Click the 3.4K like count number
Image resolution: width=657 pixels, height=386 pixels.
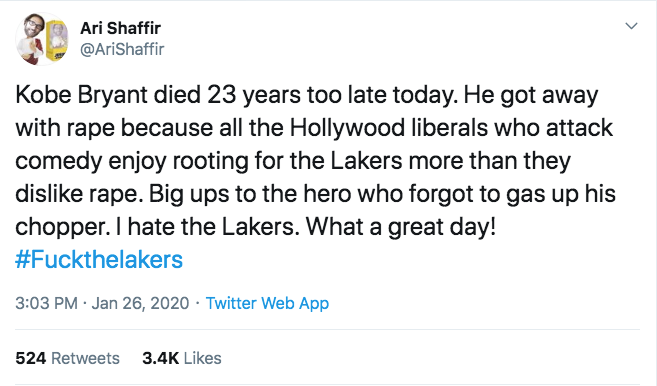[160, 358]
